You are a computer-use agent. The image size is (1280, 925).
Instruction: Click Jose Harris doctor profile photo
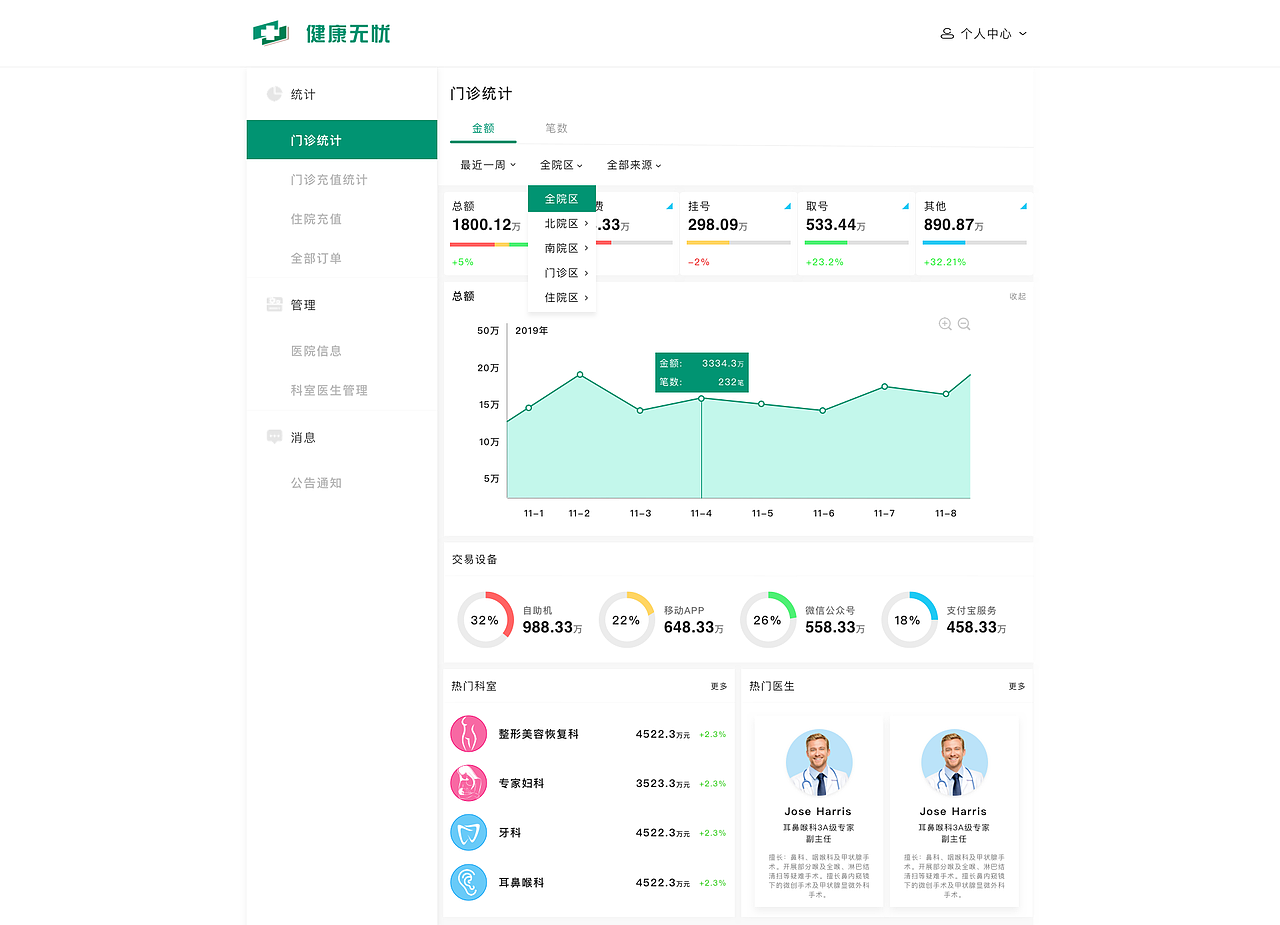(x=819, y=763)
